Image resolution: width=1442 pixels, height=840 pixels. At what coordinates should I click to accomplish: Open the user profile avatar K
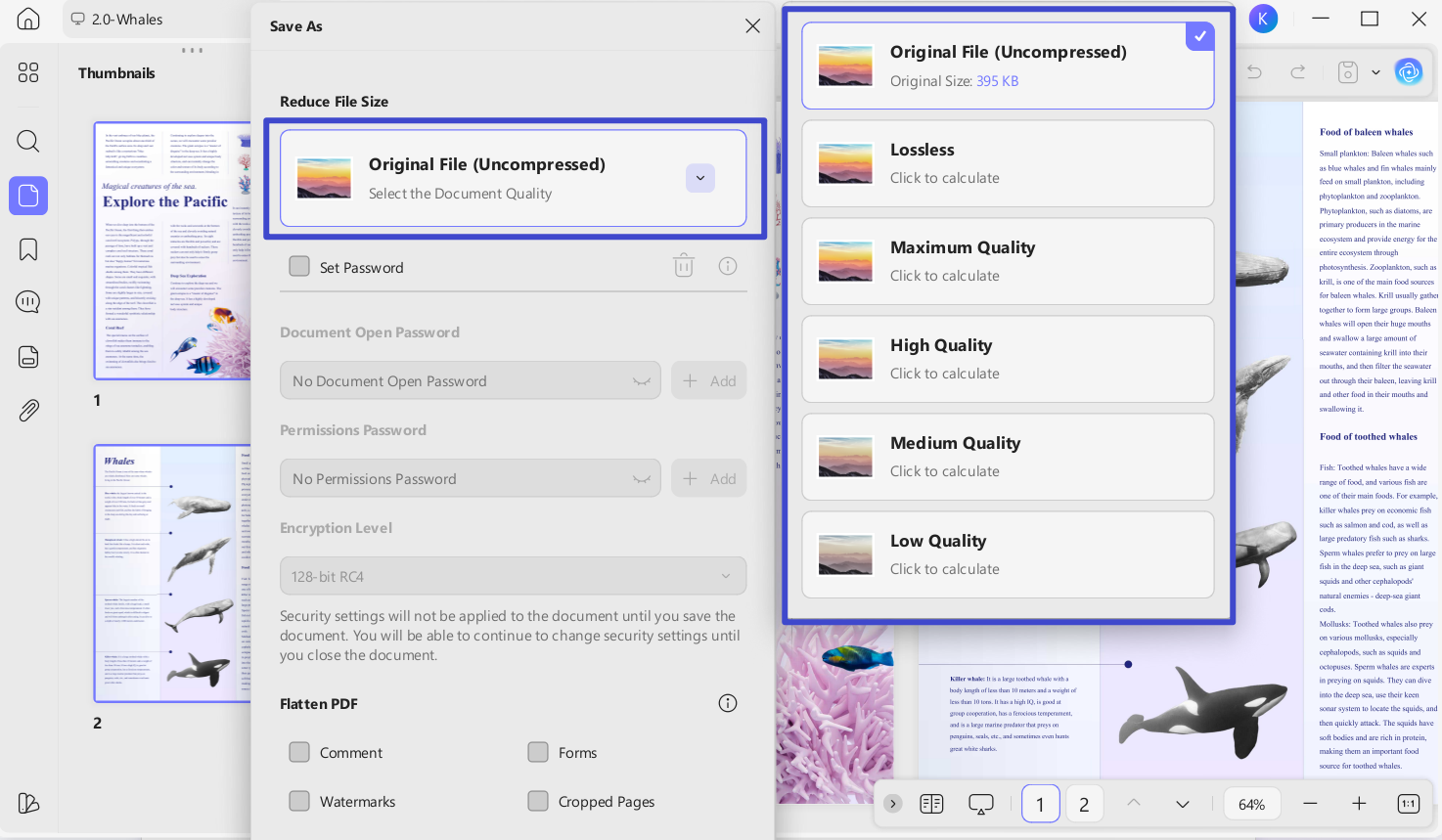tap(1263, 19)
